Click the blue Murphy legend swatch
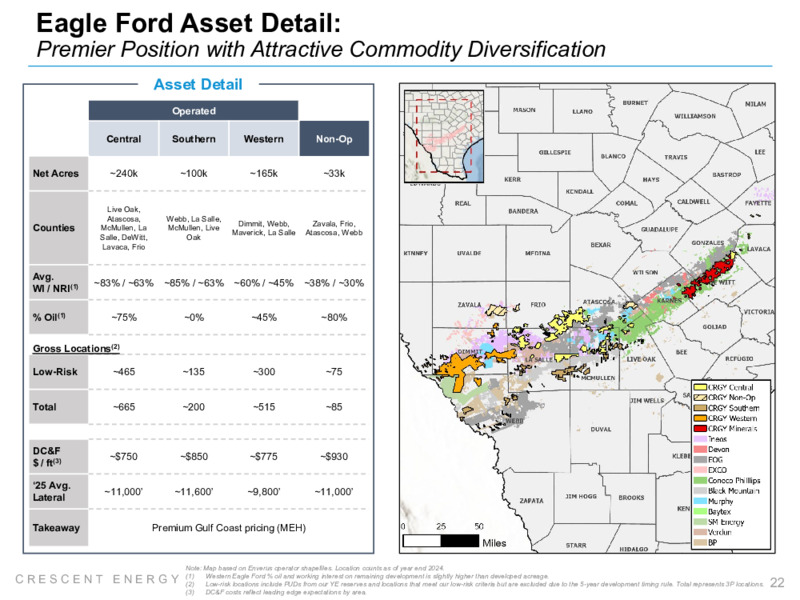Screen dimensions: 800x600 coord(700,501)
